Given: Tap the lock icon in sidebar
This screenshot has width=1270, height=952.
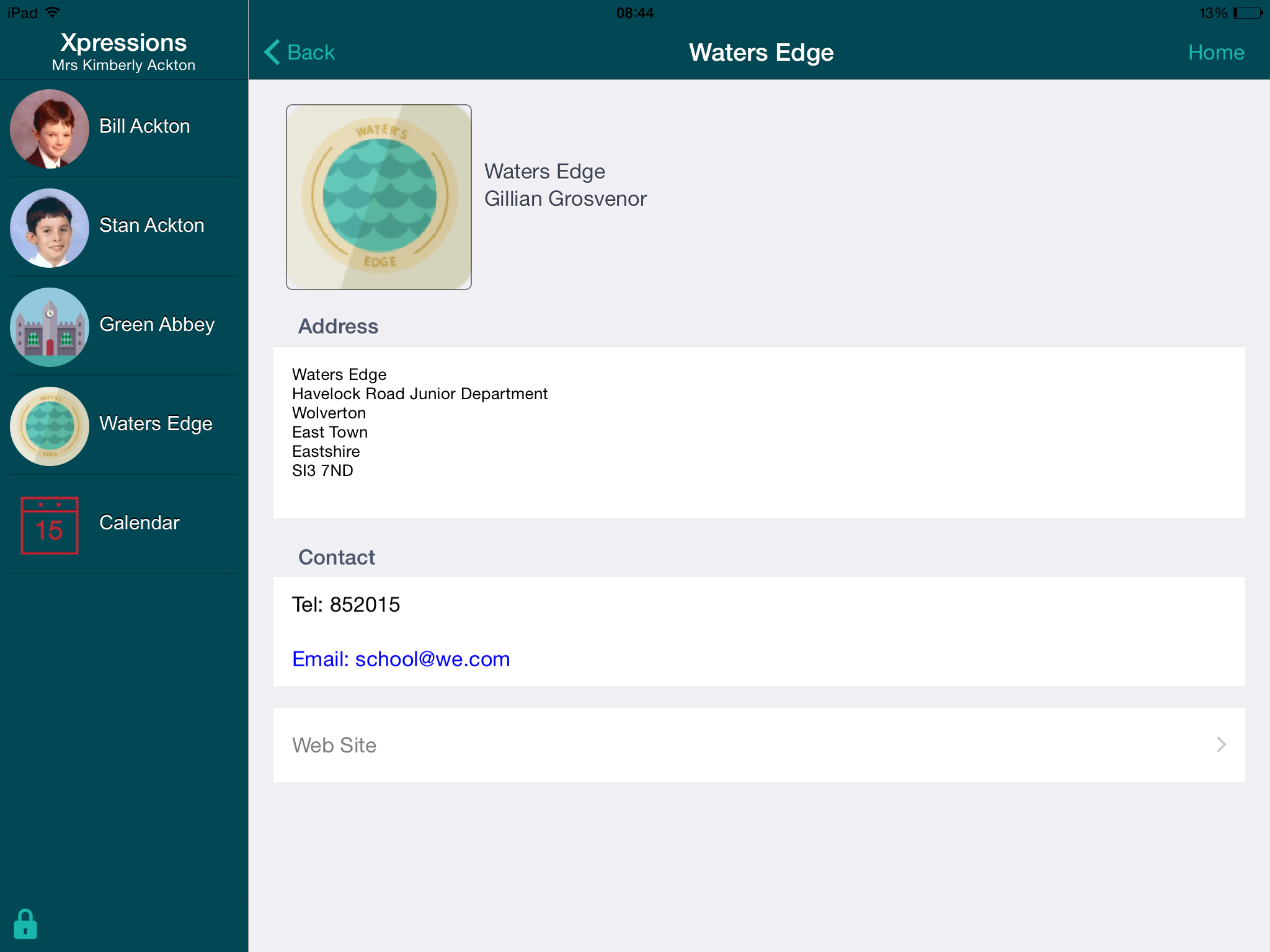Looking at the screenshot, I should click(x=25, y=924).
